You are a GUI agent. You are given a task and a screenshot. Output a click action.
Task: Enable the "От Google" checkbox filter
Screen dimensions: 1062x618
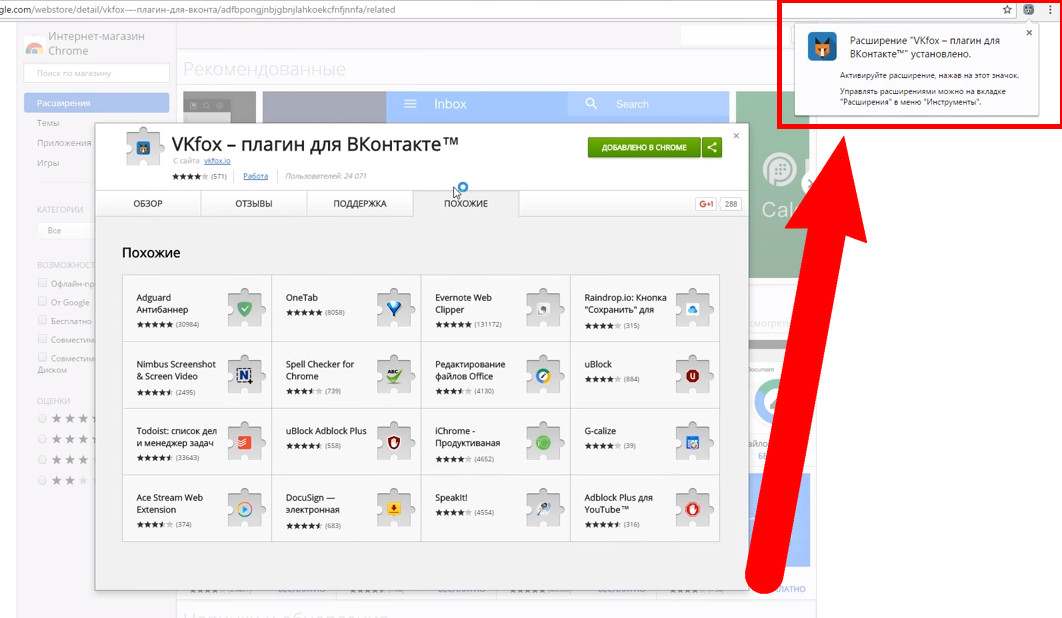[43, 301]
